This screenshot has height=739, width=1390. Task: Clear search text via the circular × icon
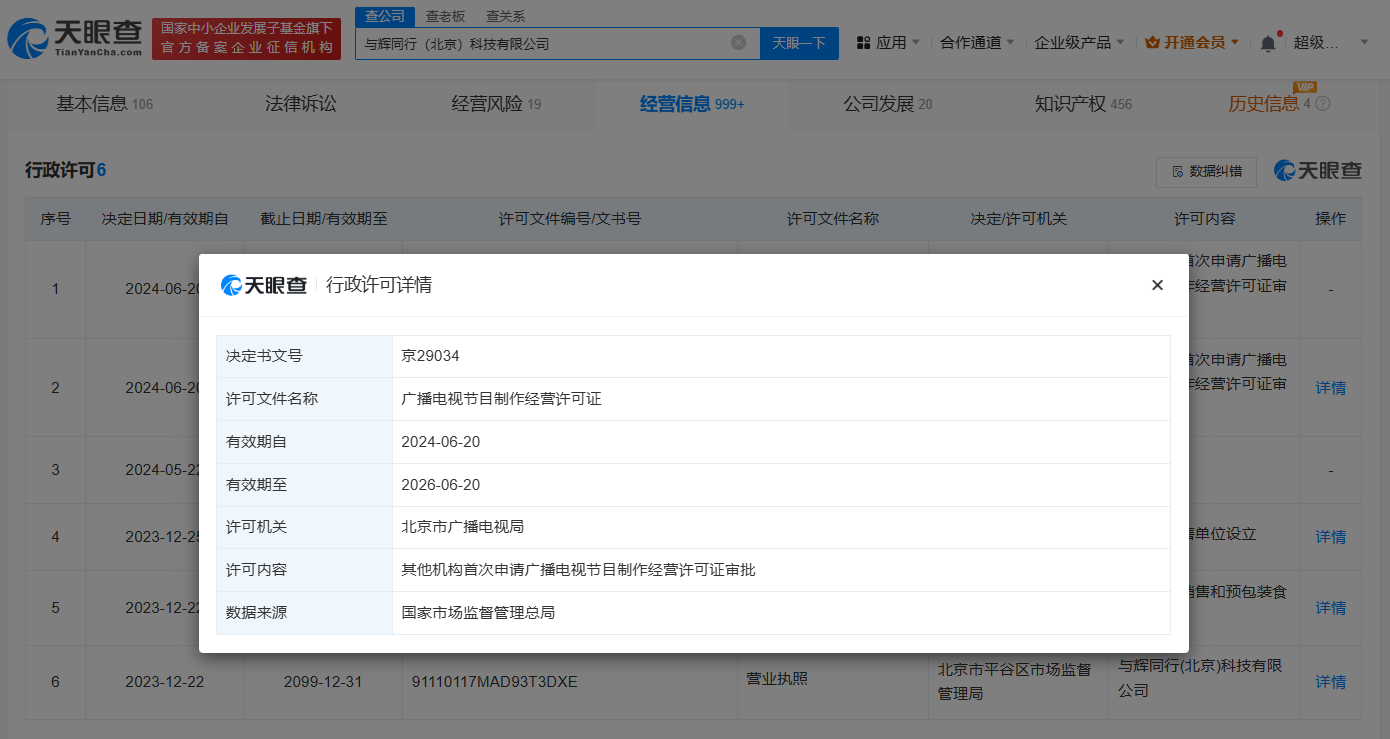click(x=739, y=42)
